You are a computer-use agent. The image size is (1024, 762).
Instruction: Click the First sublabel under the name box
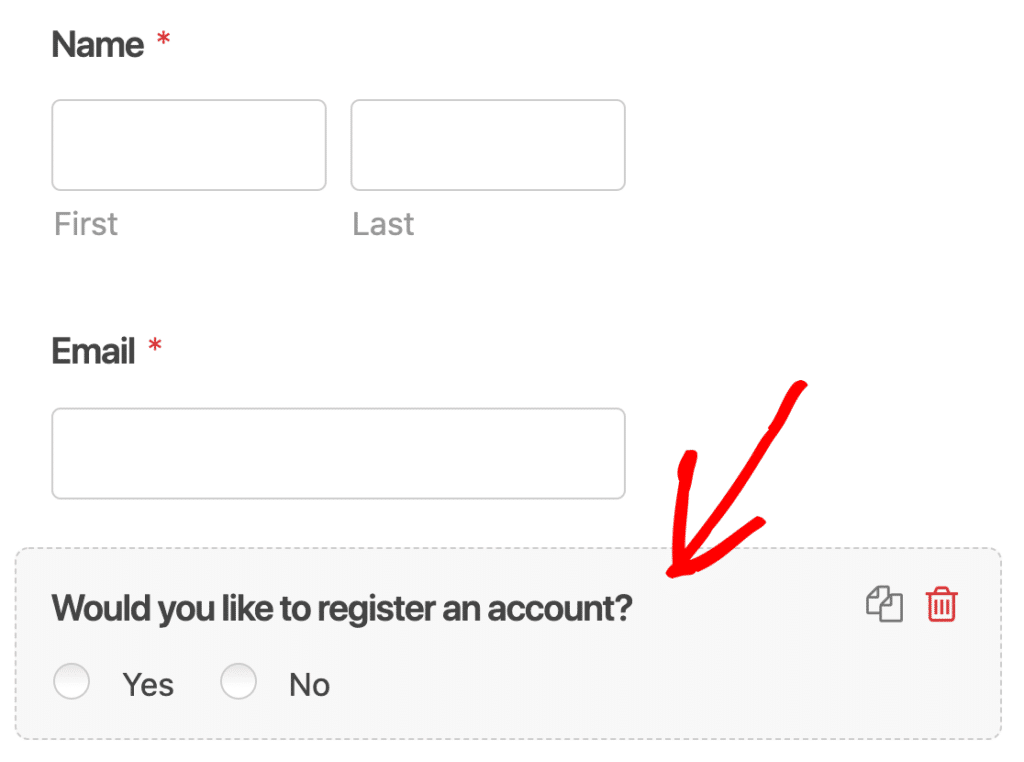pos(85,223)
